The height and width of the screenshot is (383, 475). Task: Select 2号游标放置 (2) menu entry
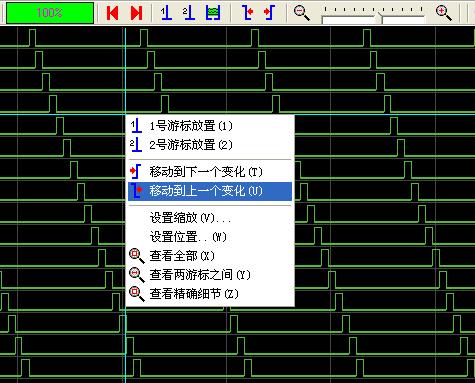(210, 145)
